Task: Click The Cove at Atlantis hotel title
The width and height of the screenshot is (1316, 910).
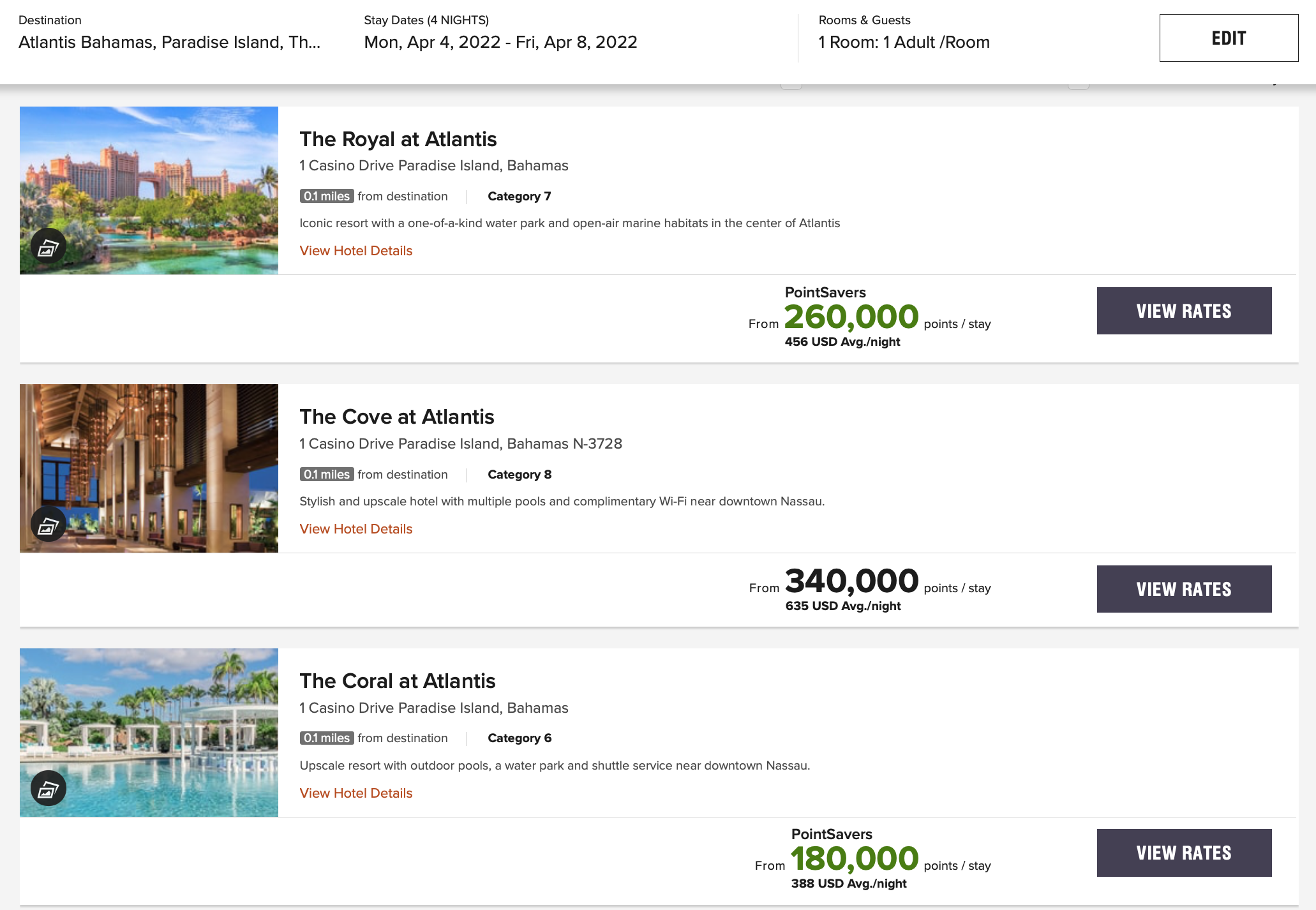Action: 397,417
